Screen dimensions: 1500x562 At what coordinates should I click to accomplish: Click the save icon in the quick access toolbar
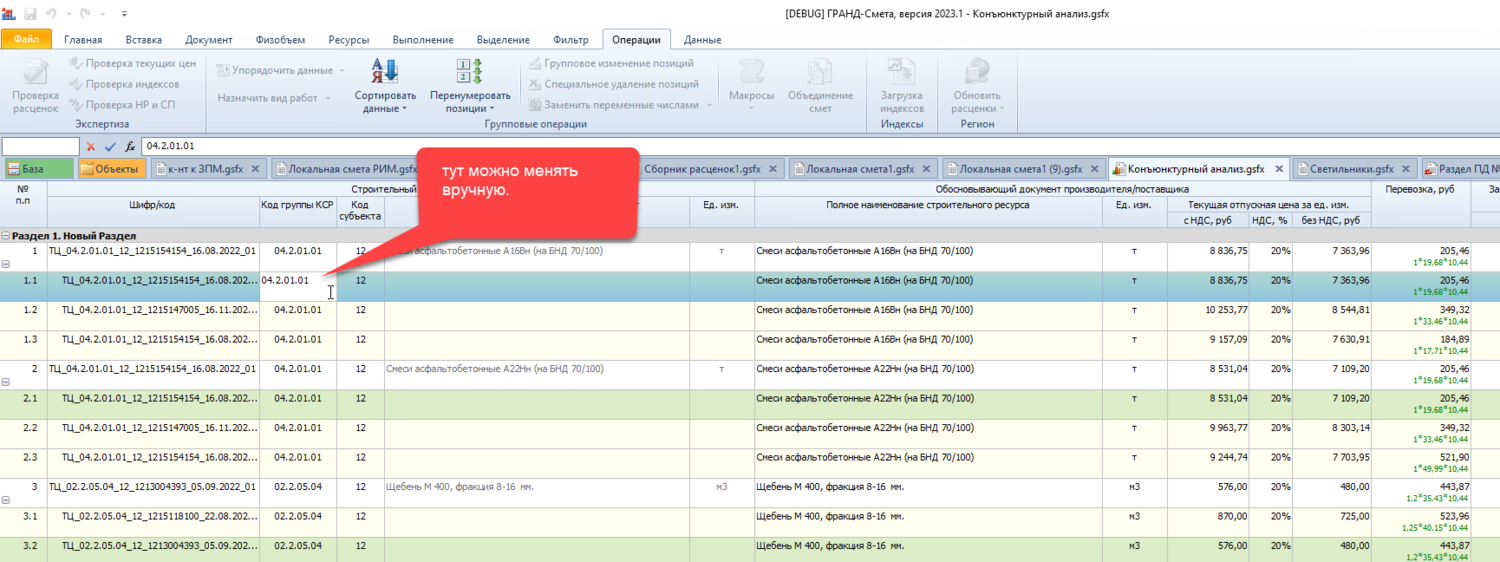point(30,14)
